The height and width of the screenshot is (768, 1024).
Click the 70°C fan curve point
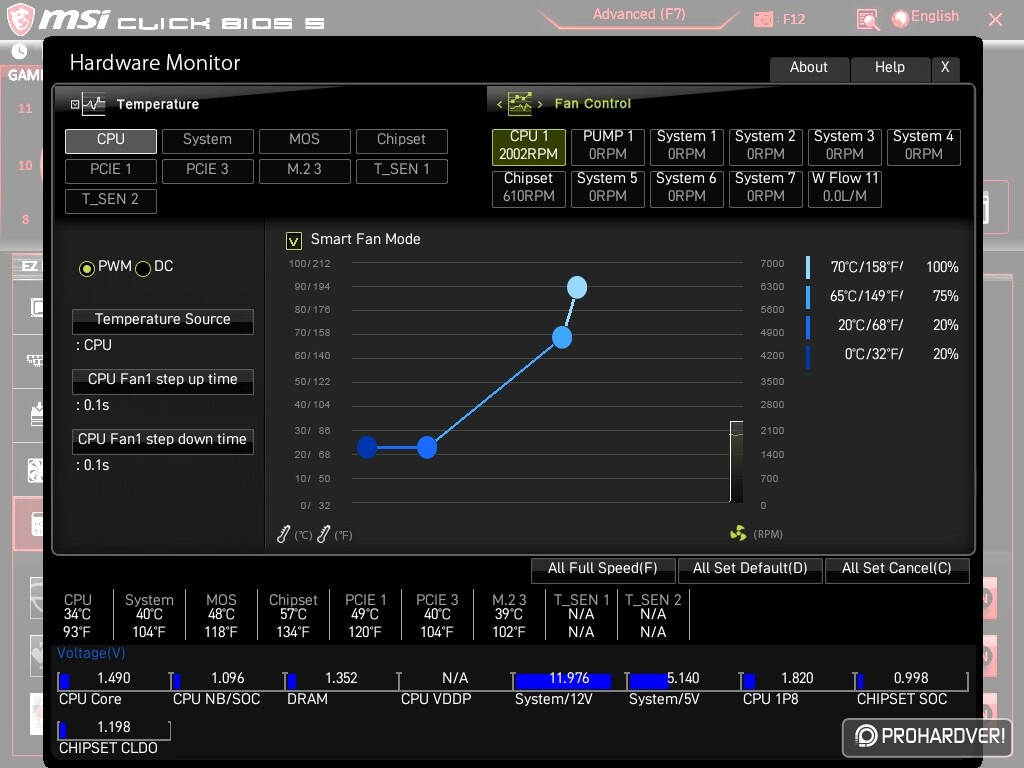tap(577, 287)
